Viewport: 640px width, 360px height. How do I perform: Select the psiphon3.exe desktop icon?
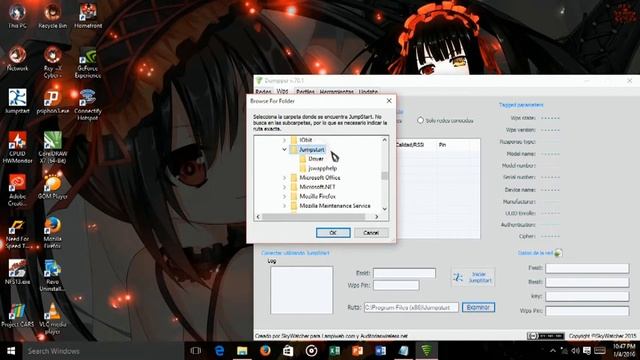click(52, 102)
